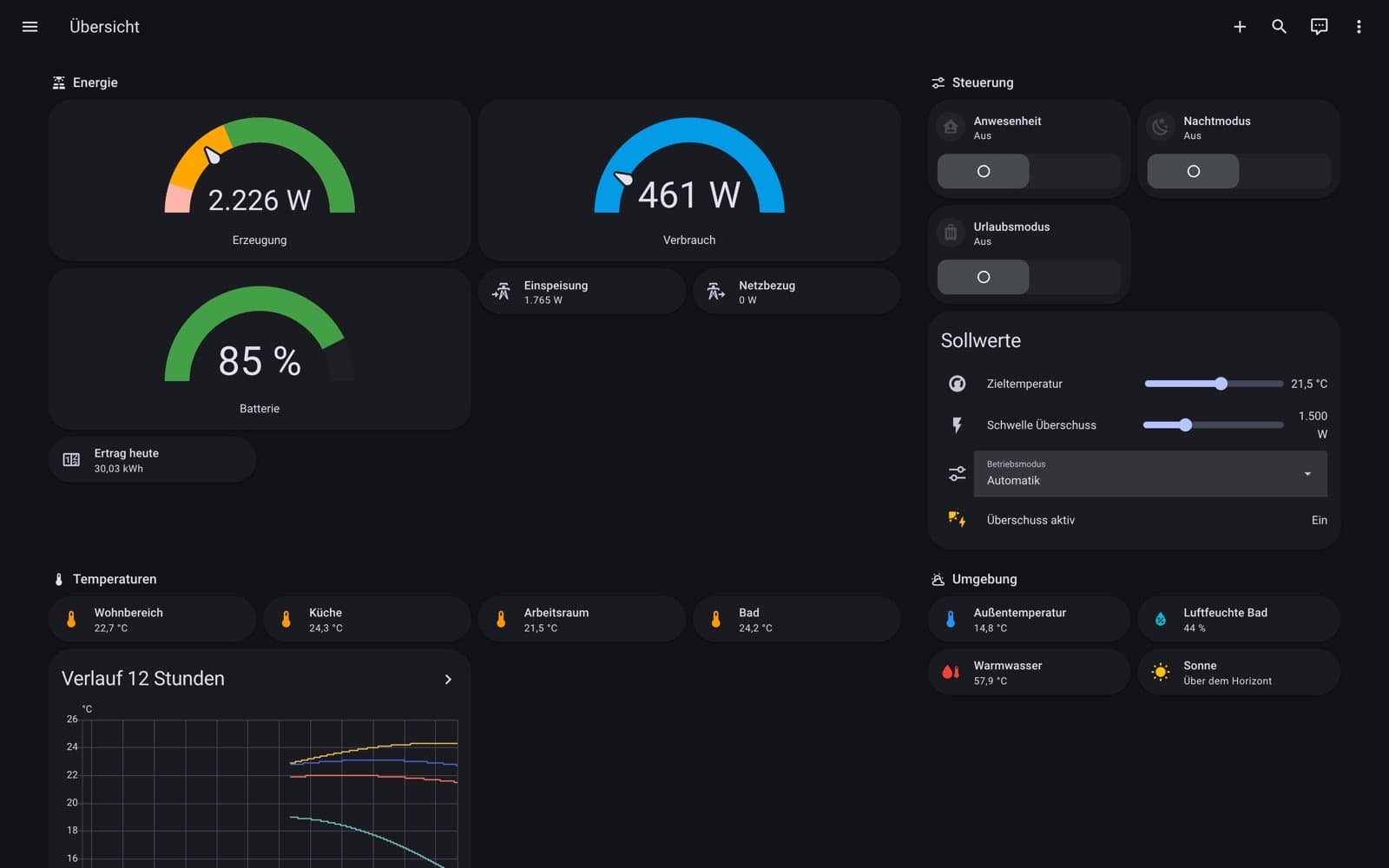Screen dimensions: 1389x868
Task: Adjust the Zieltemperatur slider
Action: 1214,384
